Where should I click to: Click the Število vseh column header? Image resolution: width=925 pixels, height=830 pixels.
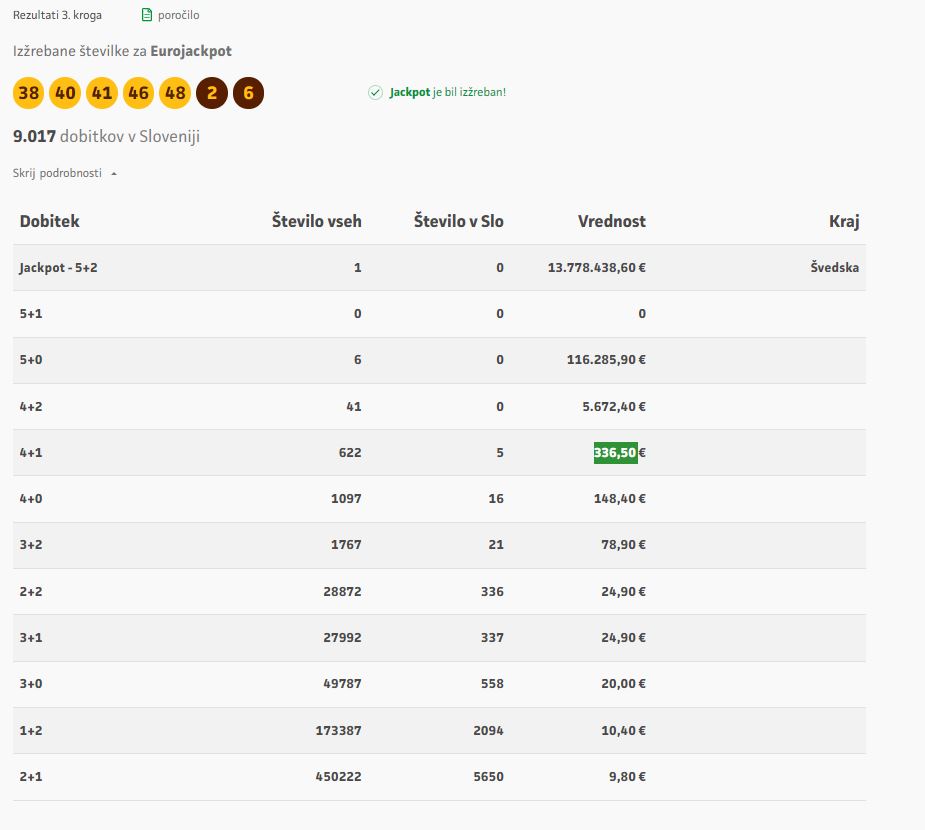[317, 221]
